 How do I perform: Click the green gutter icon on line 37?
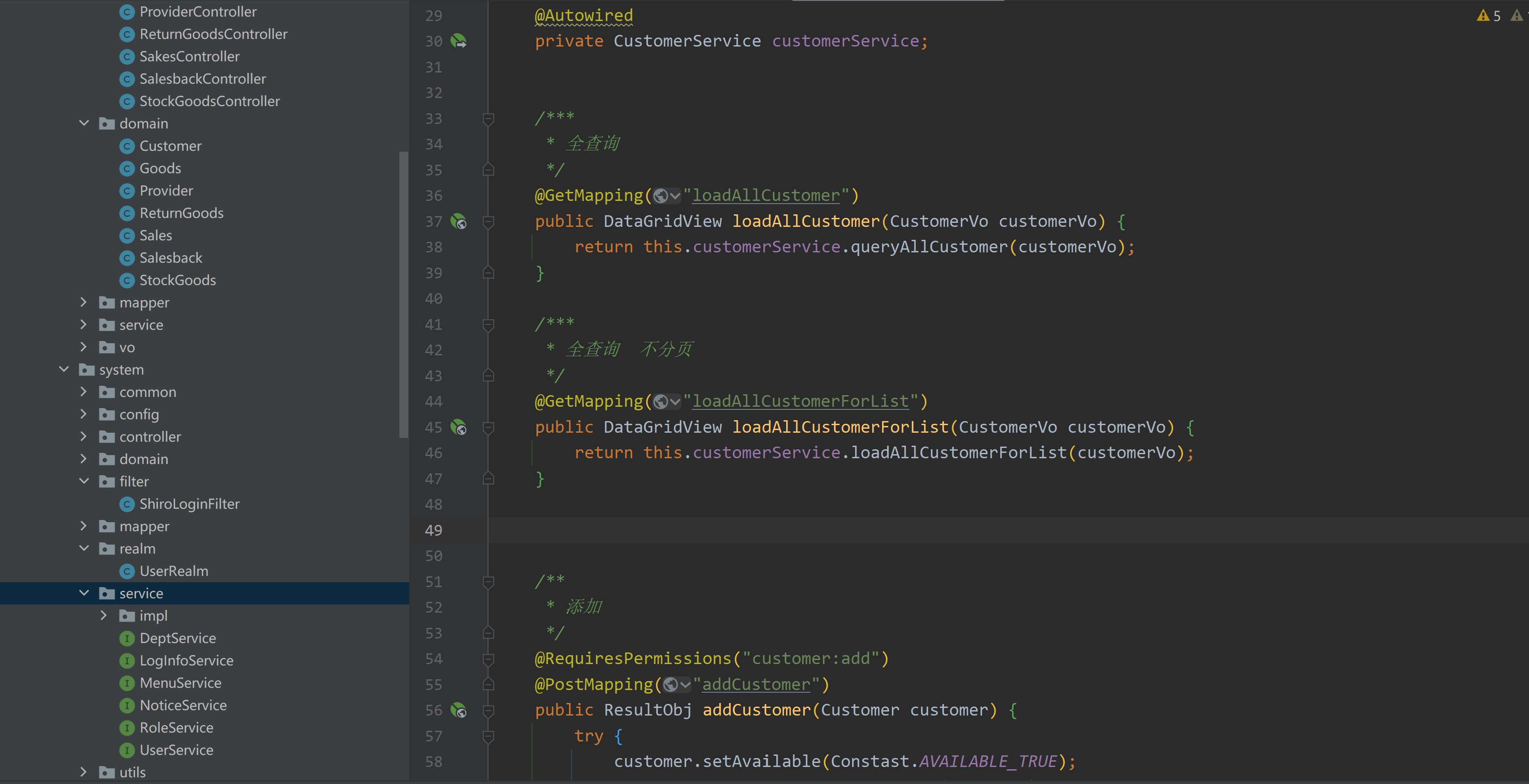458,221
